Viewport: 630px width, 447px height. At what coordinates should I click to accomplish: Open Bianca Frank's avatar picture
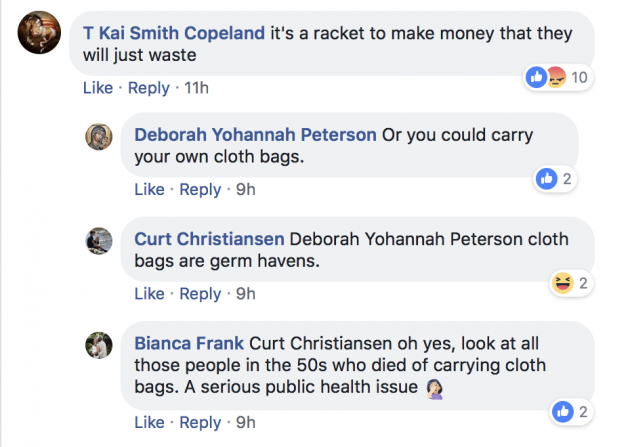coord(100,345)
